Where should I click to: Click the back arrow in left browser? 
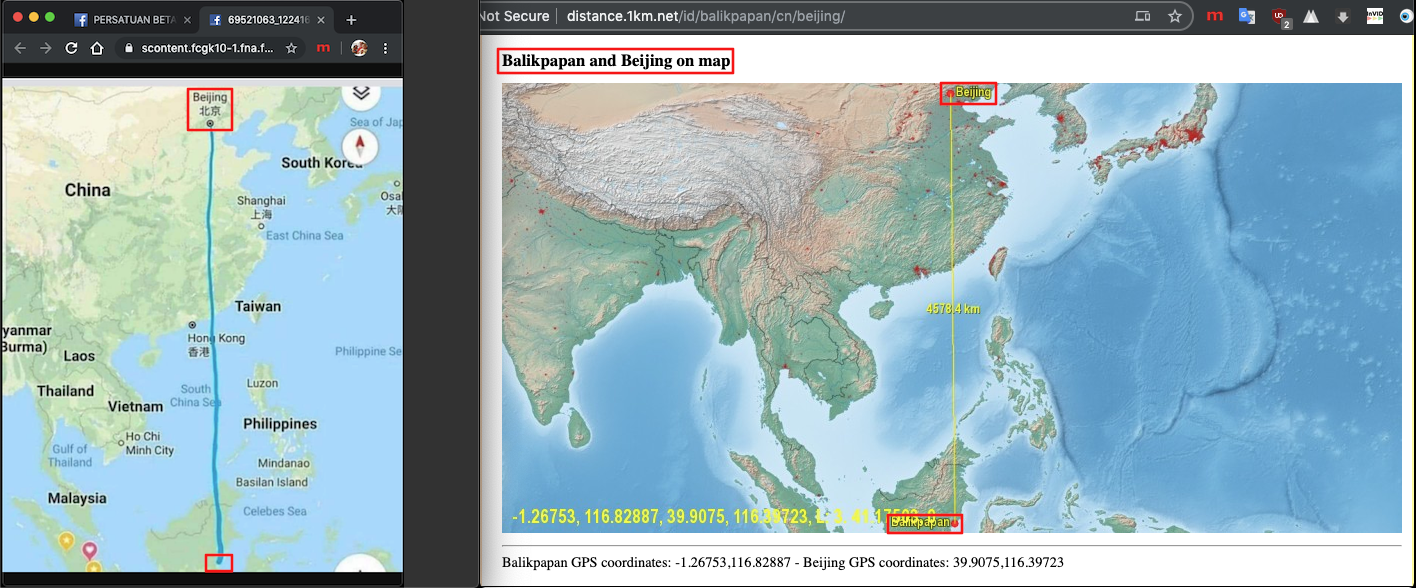tap(19, 48)
